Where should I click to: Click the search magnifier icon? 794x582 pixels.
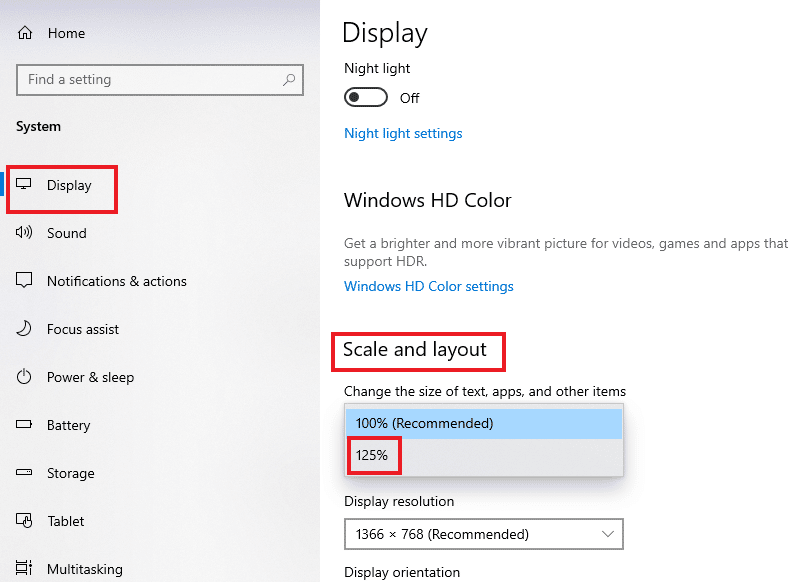point(289,80)
